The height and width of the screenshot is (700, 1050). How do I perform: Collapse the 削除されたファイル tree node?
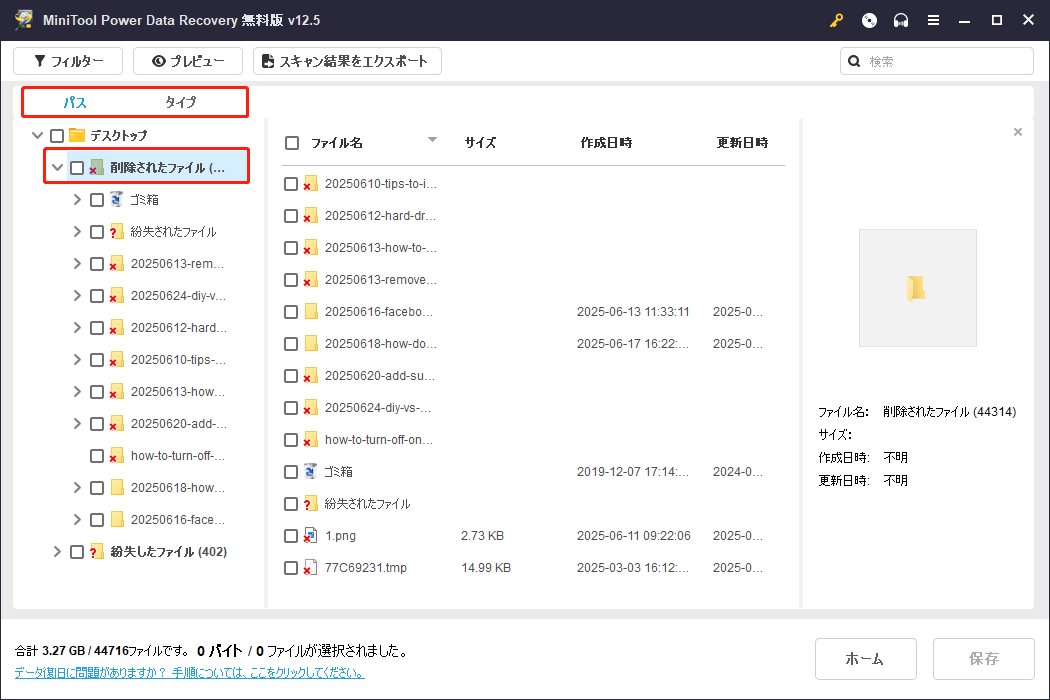[58, 167]
